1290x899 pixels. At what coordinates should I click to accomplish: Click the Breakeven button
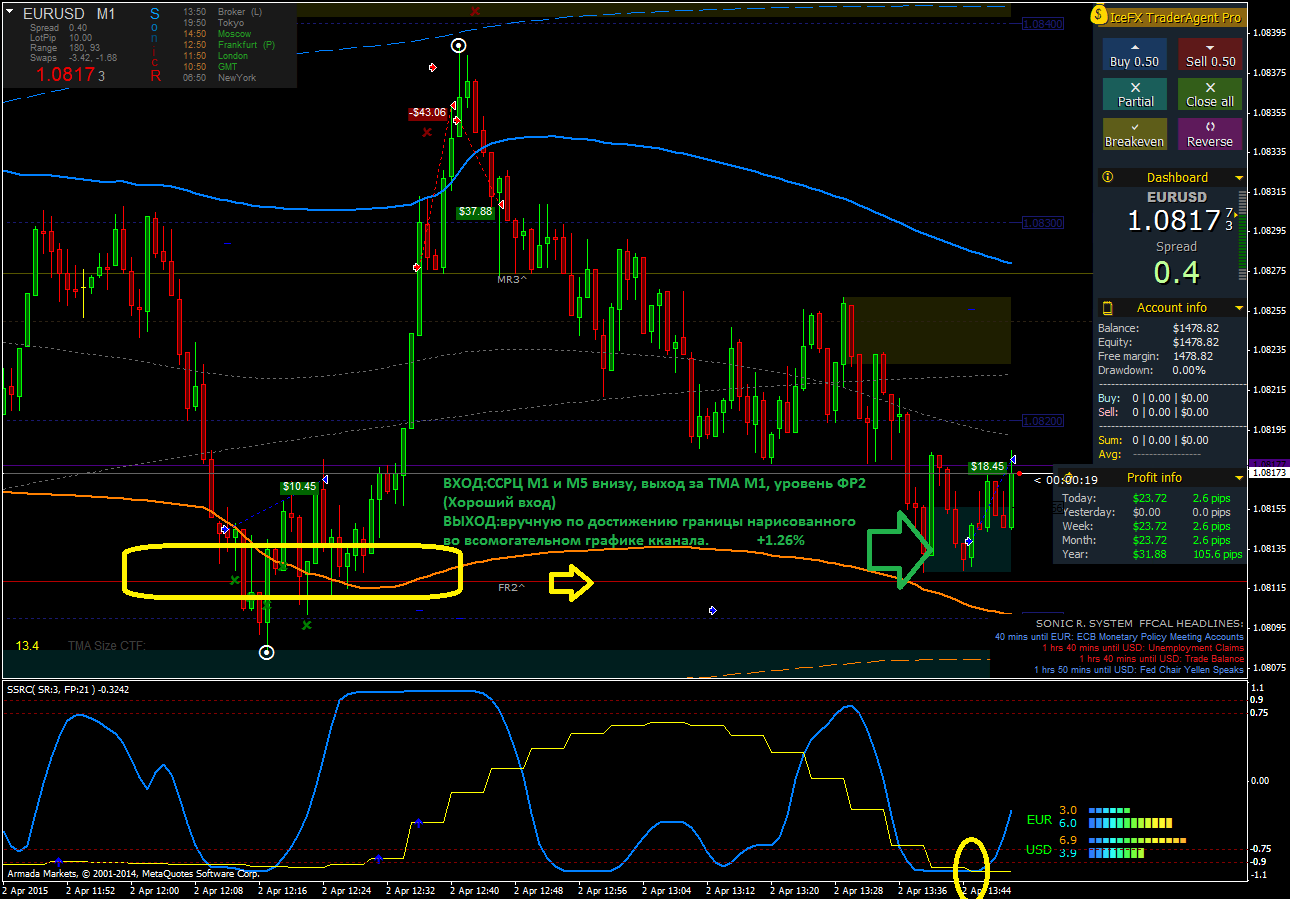point(1134,134)
